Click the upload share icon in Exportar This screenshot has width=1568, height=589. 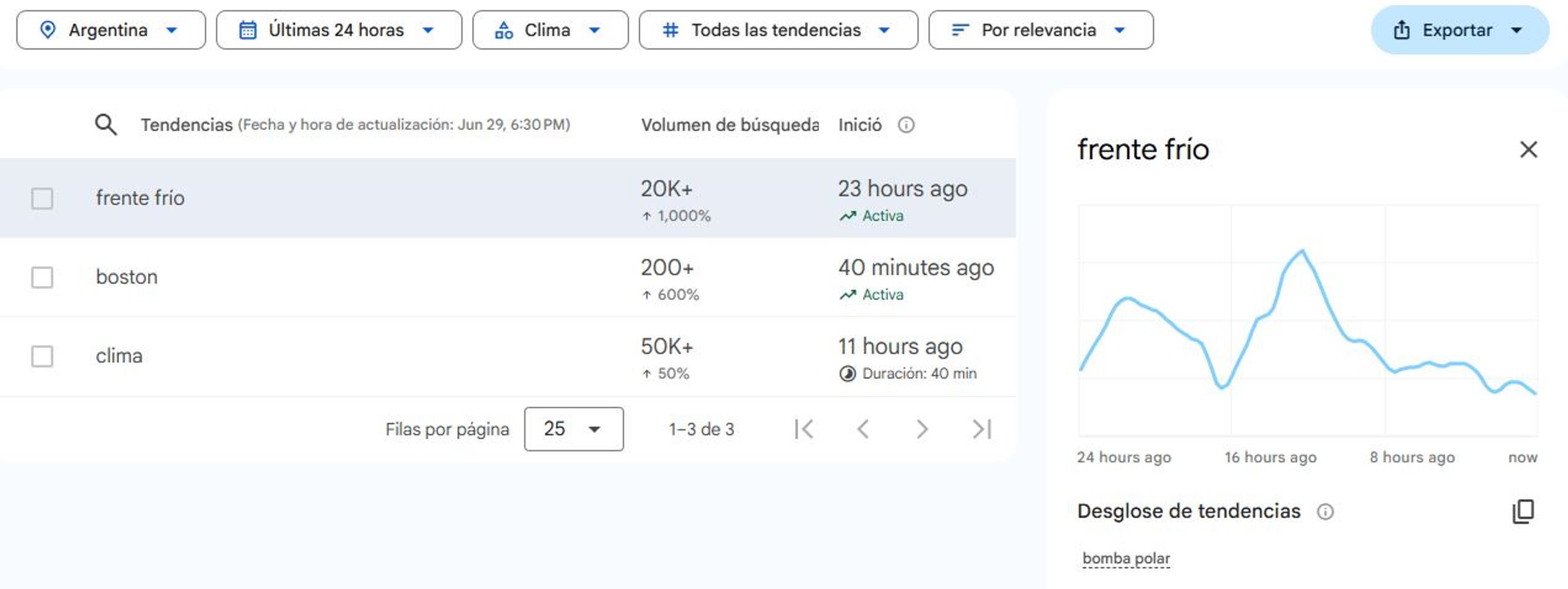[1401, 30]
